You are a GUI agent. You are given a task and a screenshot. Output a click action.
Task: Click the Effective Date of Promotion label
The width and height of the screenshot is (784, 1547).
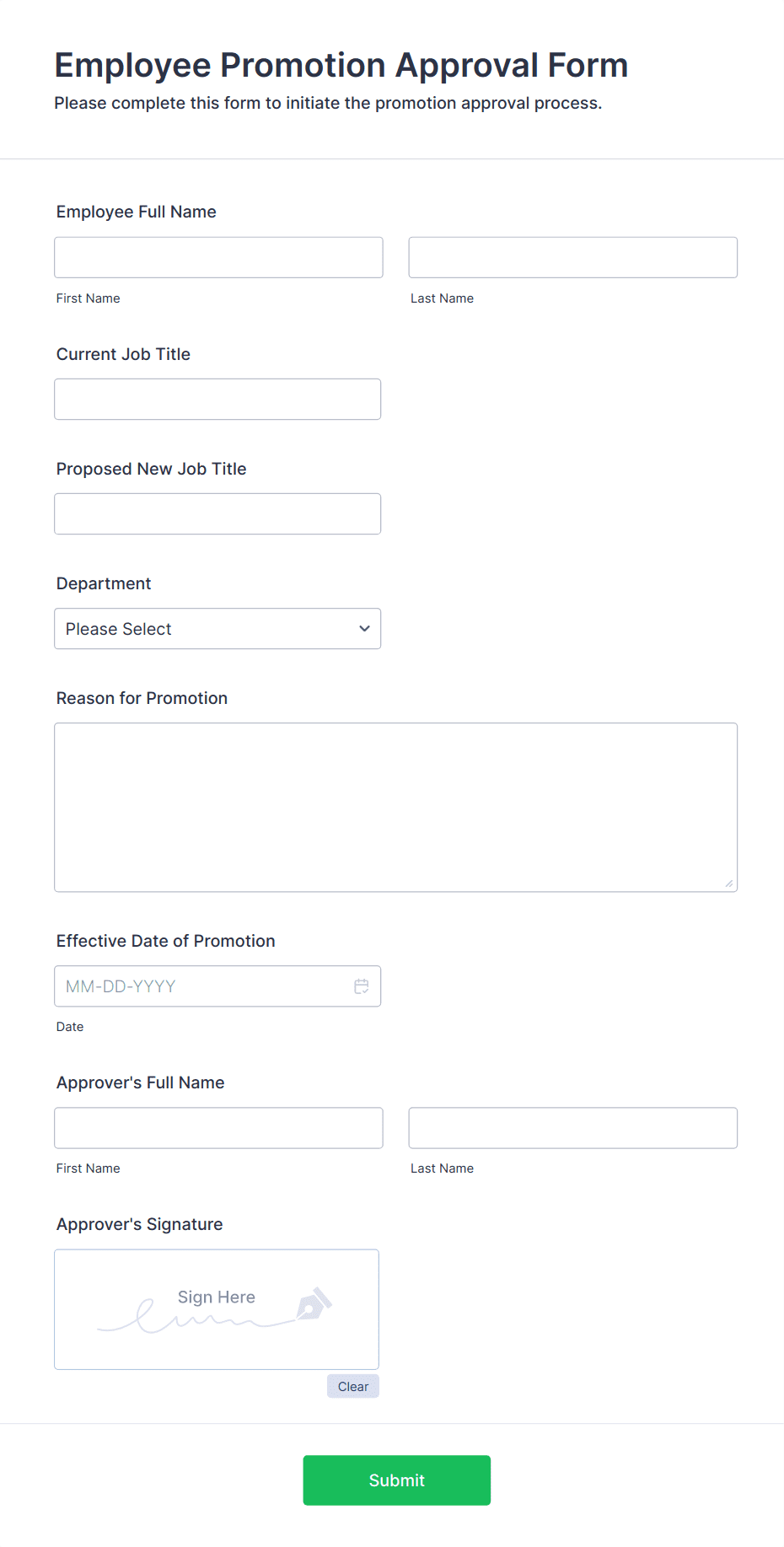[x=165, y=941]
